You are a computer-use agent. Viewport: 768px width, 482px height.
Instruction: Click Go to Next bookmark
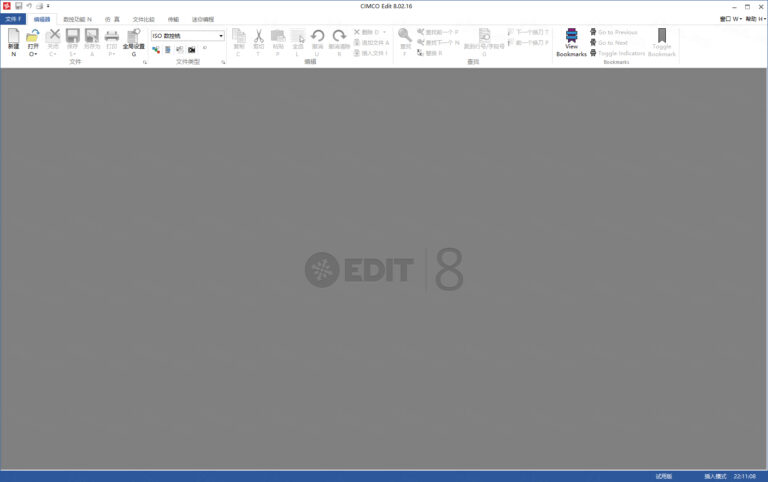pos(609,43)
